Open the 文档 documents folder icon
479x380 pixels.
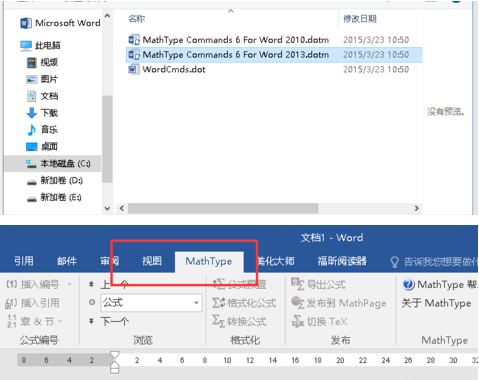[31, 96]
